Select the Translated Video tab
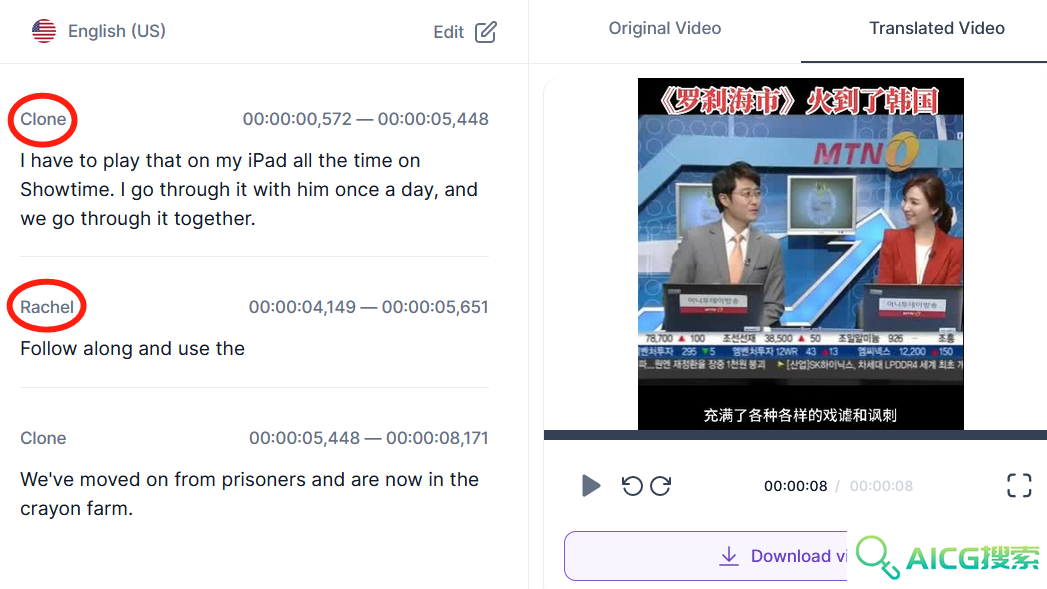This screenshot has width=1047, height=589. [x=937, y=28]
